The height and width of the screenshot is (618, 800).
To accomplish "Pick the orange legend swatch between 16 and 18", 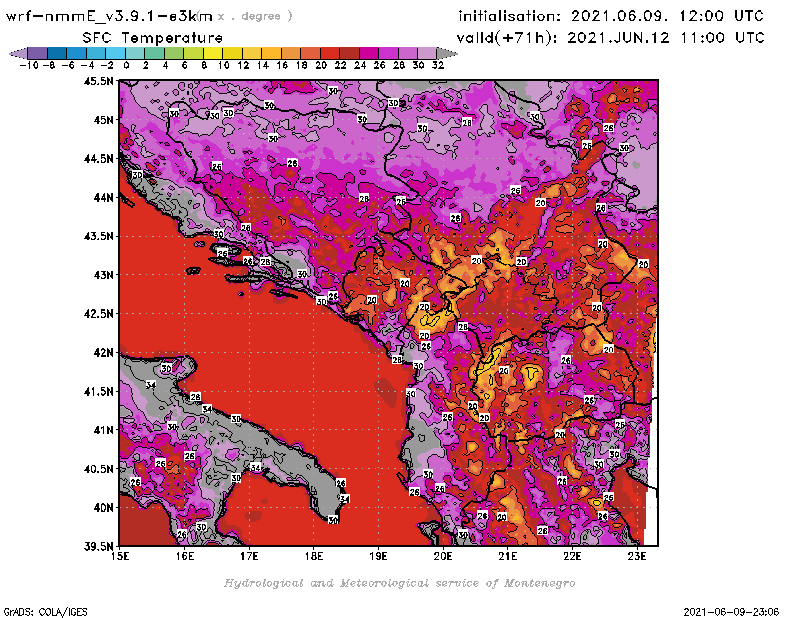I will click(x=291, y=53).
